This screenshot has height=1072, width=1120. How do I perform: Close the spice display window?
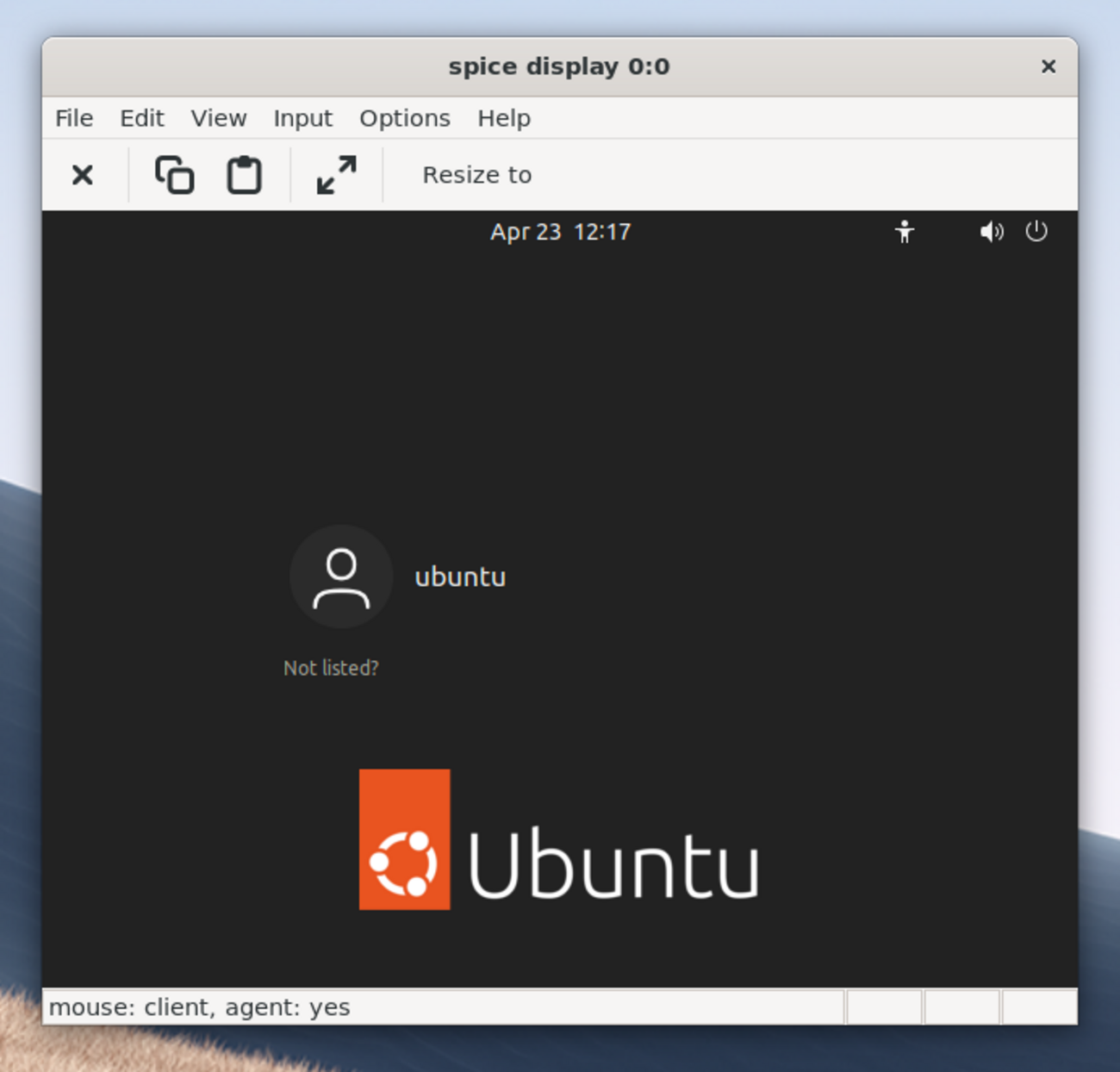tap(1048, 66)
